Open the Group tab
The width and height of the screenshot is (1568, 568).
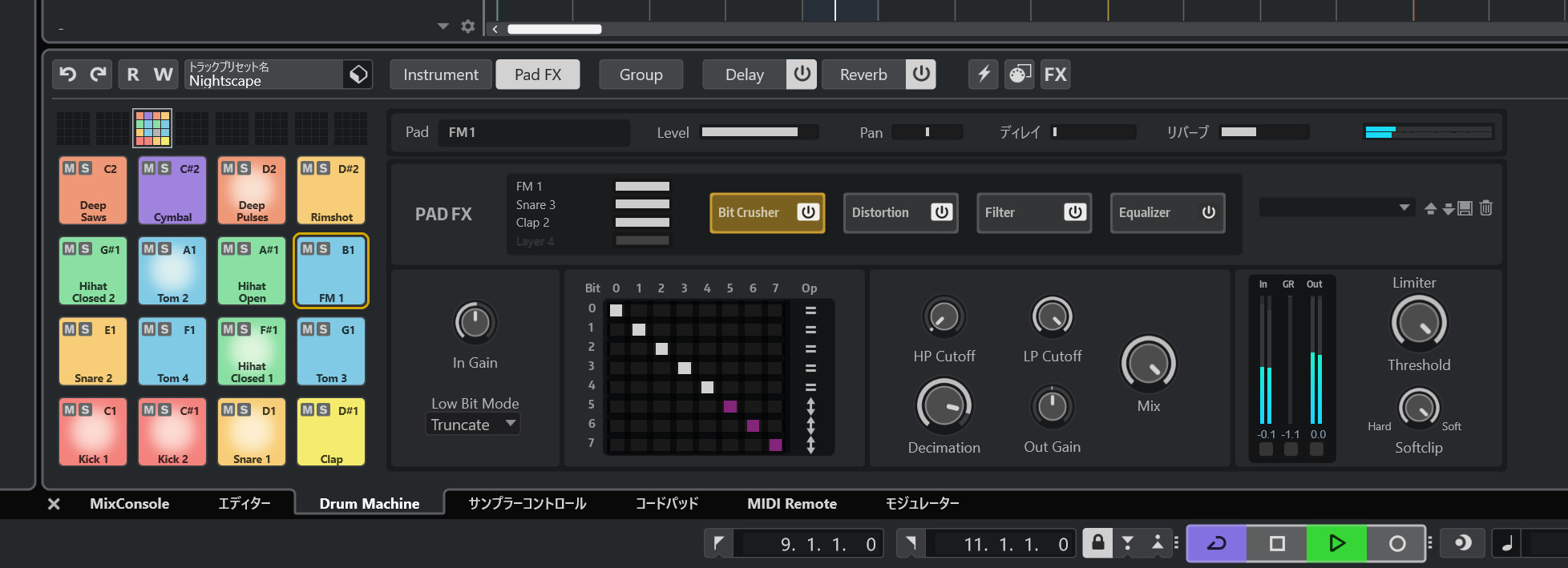(641, 75)
